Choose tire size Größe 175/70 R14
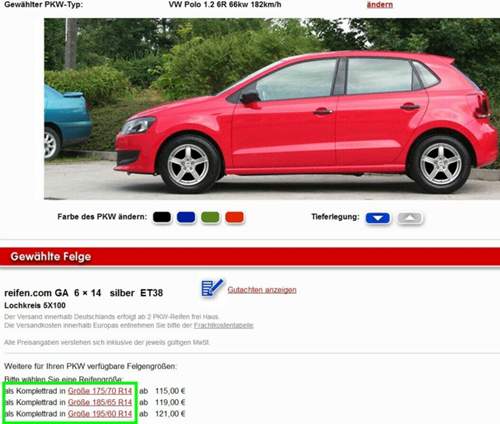This screenshot has height=424, width=500. 100,391
